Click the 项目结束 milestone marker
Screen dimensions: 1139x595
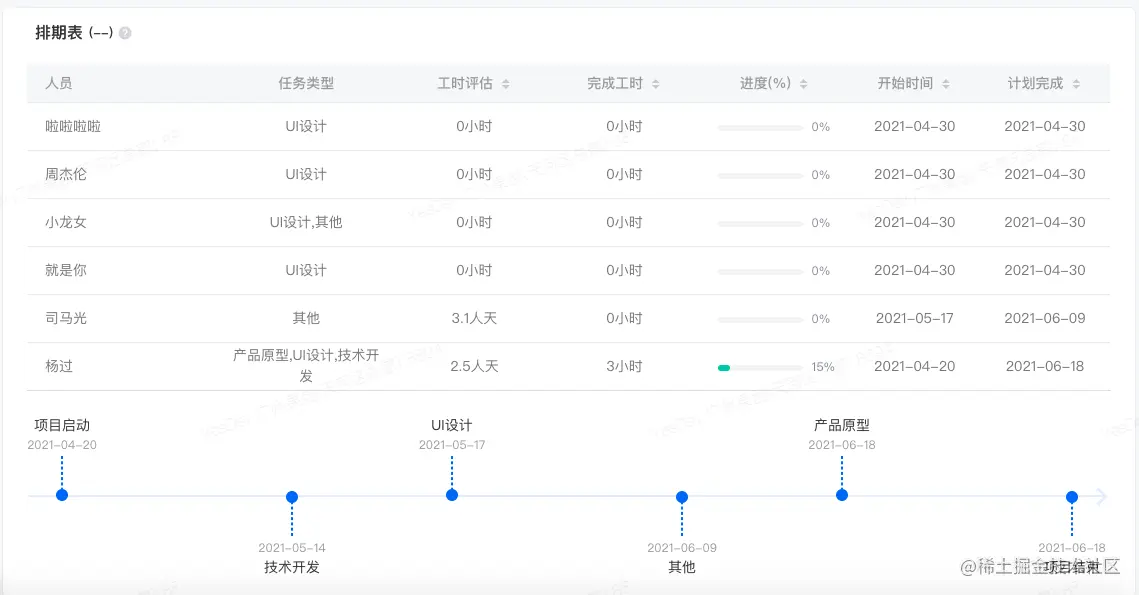1072,496
